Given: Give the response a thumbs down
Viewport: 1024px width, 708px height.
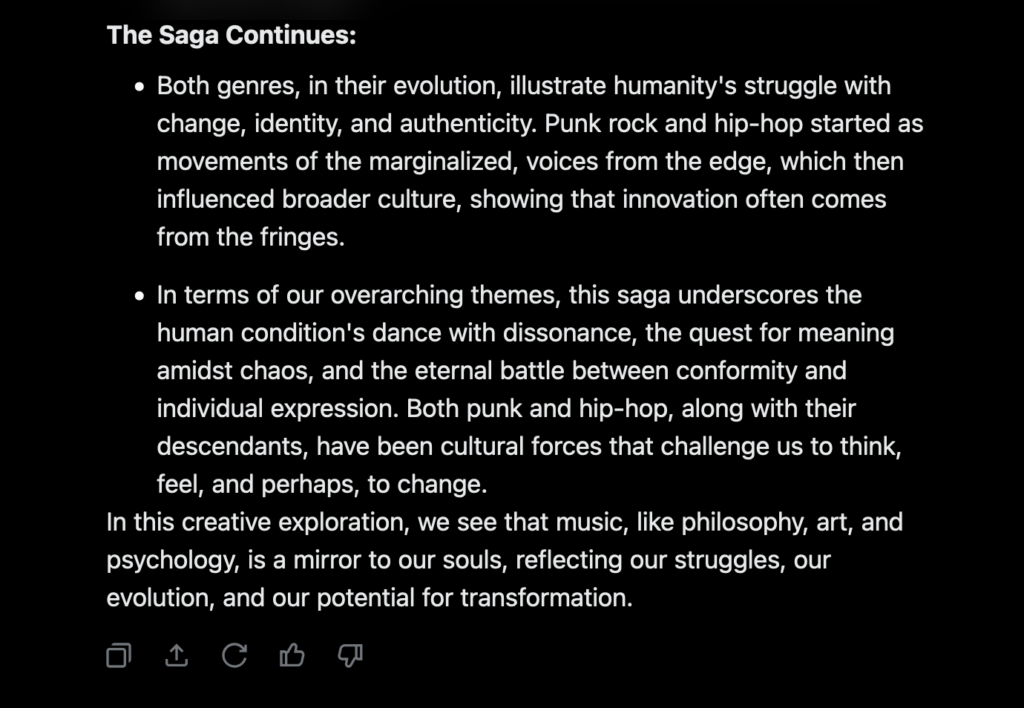Looking at the screenshot, I should coord(350,655).
